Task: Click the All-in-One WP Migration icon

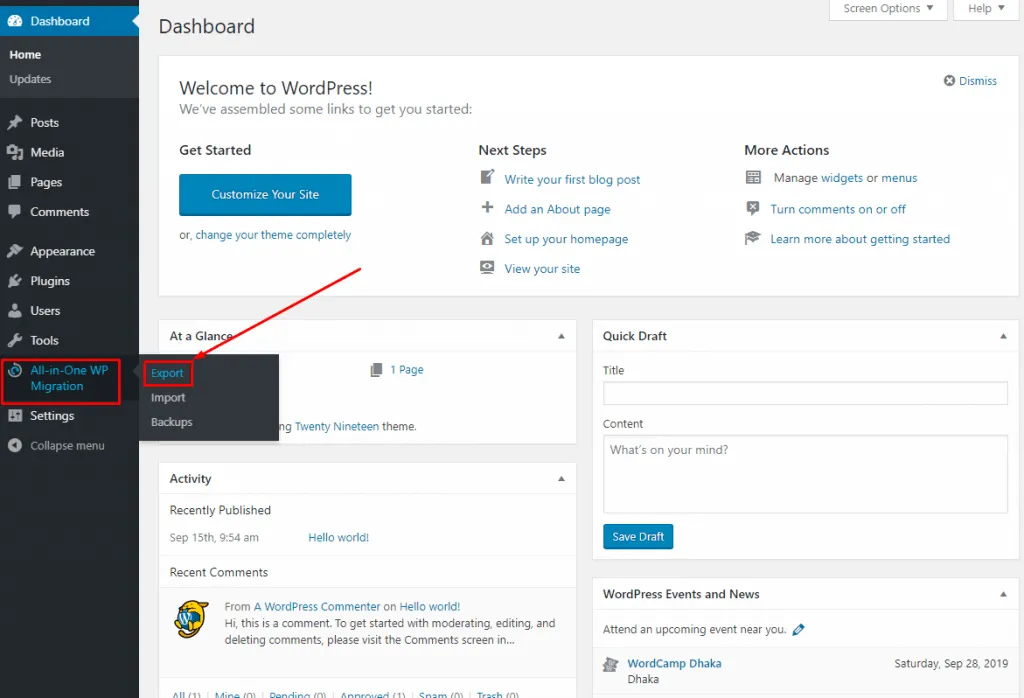Action: [x=14, y=371]
